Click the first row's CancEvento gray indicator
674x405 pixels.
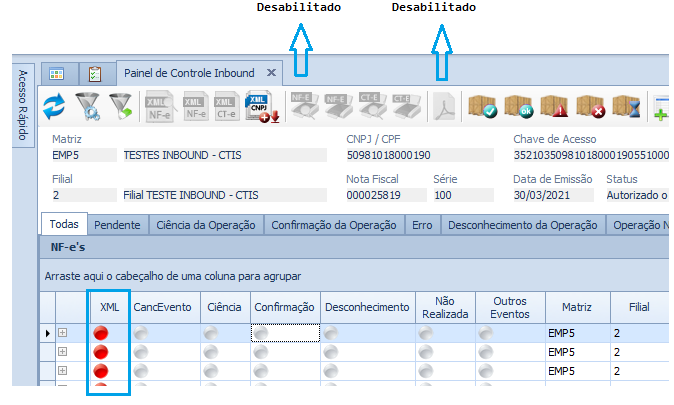pos(141,333)
